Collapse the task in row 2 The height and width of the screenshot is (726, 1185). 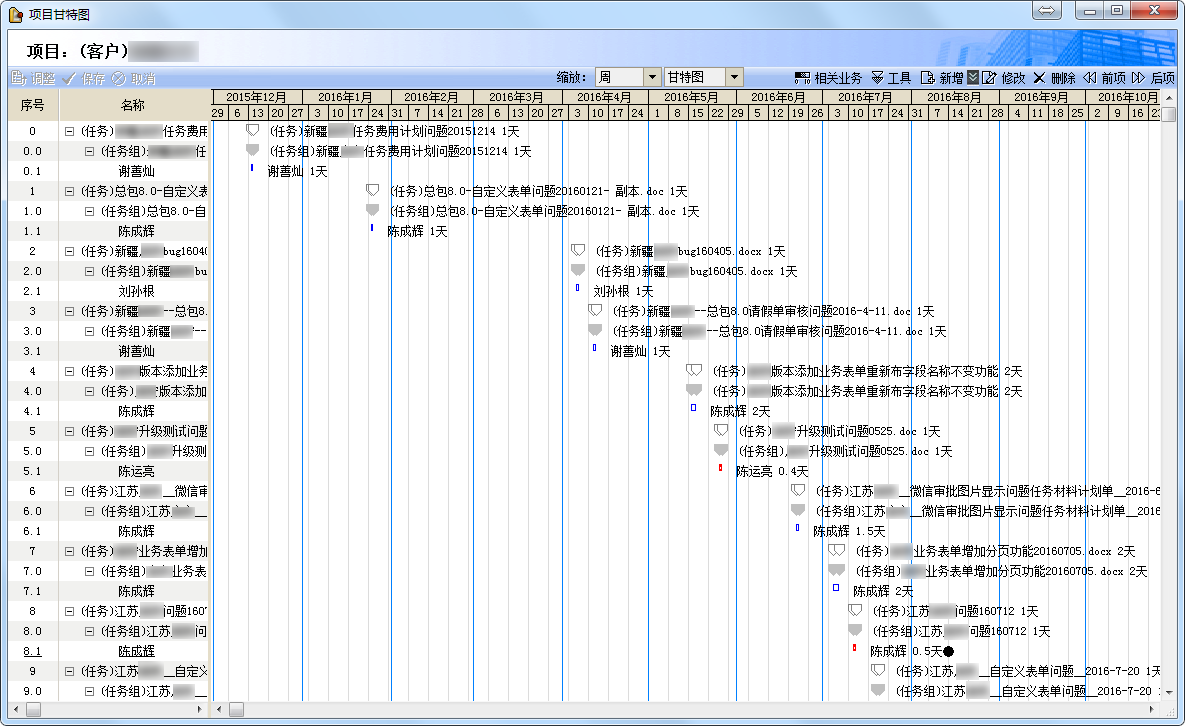pyautogui.click(x=69, y=251)
